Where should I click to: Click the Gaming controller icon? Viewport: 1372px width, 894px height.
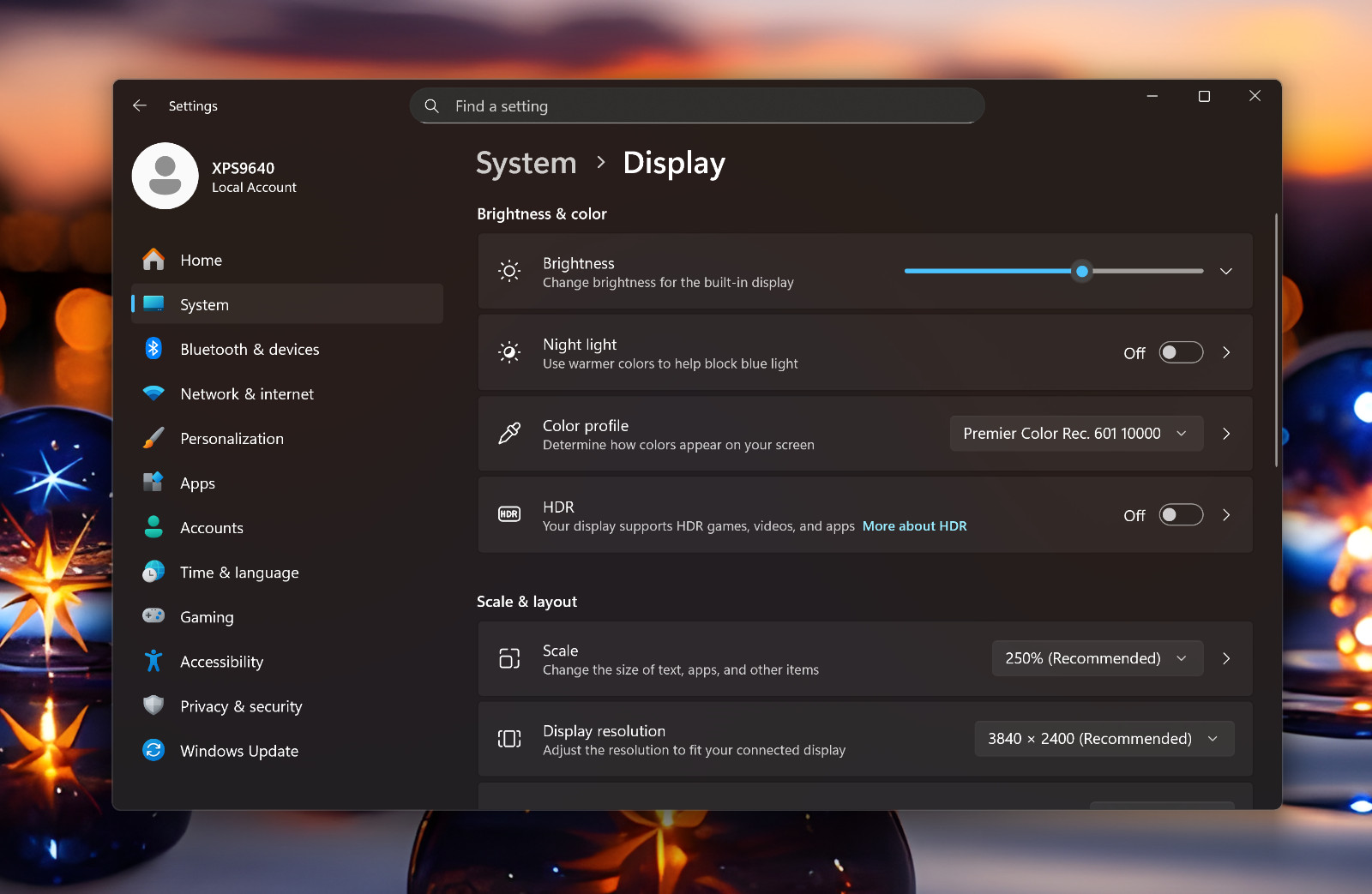(153, 616)
